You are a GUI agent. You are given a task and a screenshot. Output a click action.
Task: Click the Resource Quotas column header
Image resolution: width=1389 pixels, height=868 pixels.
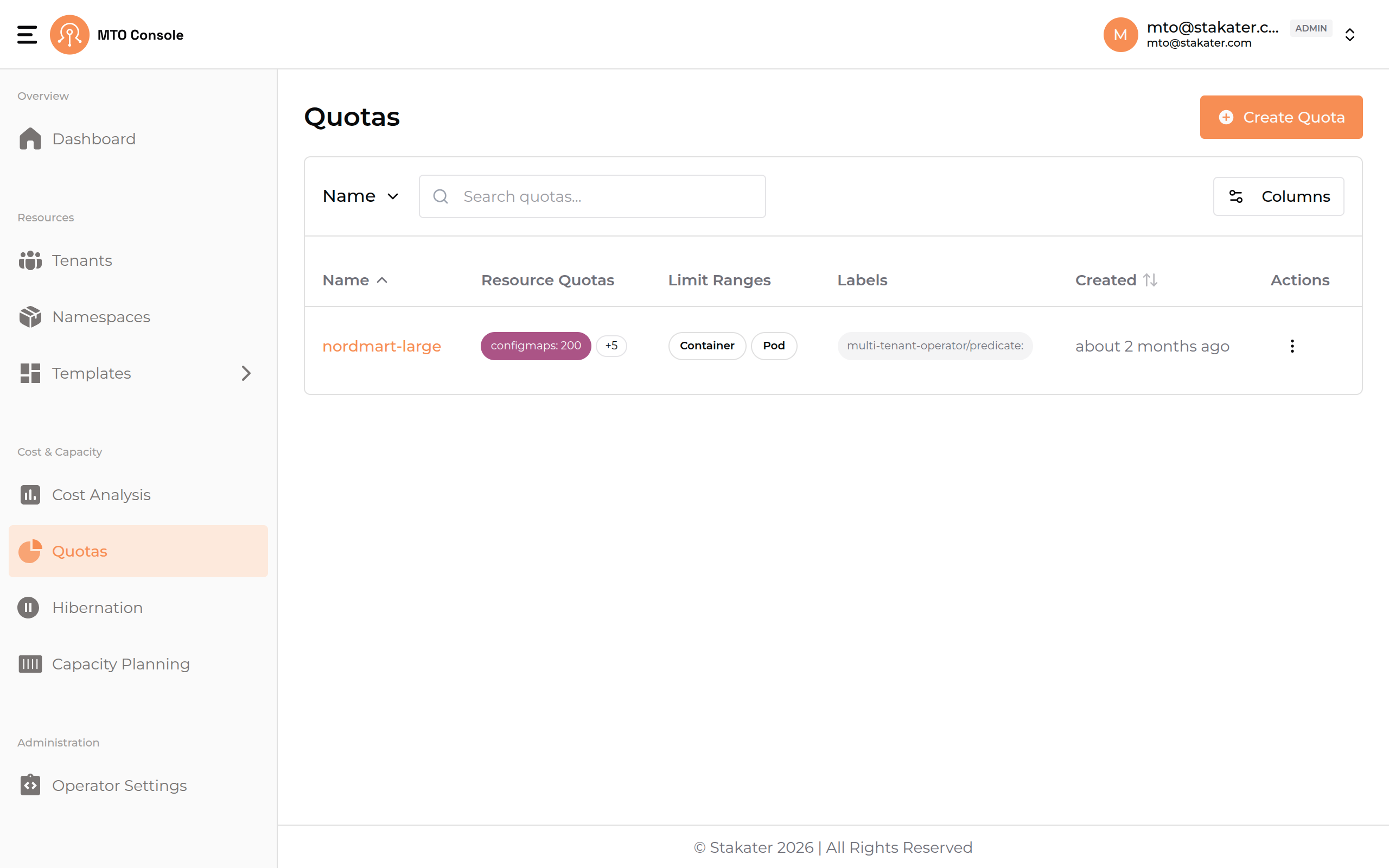click(x=547, y=280)
